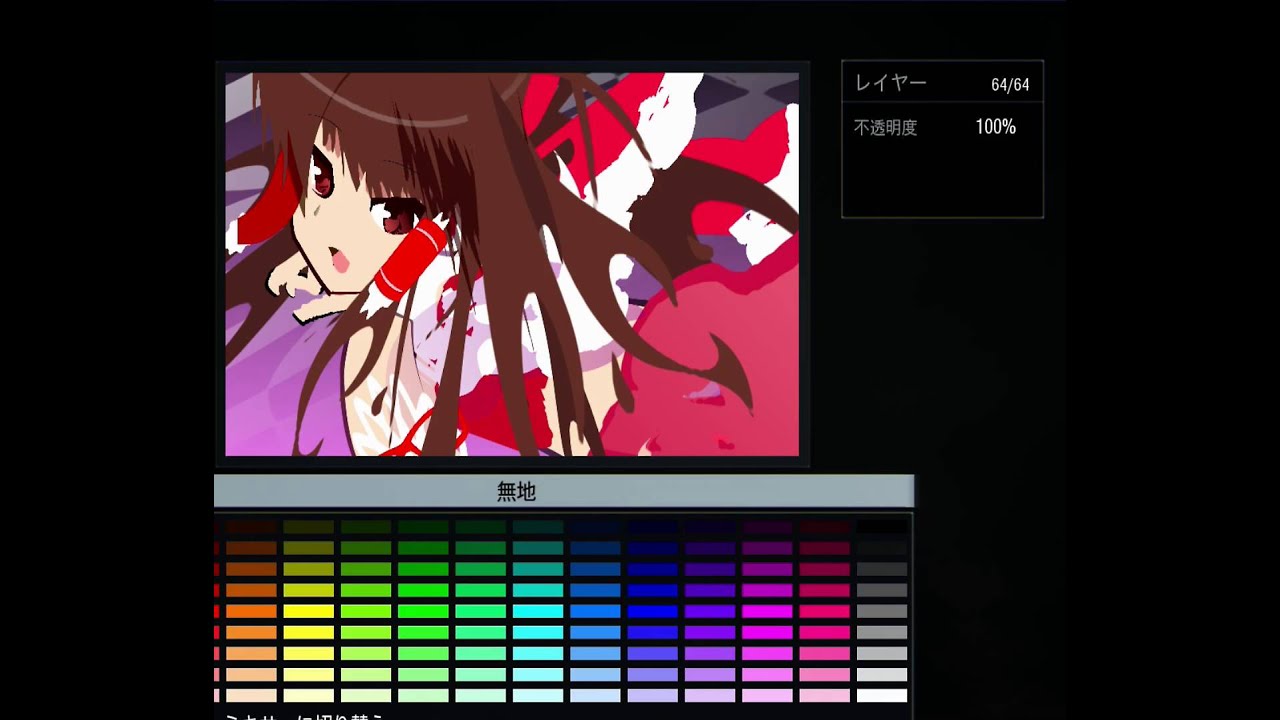Choose the most vivid magenta swatch
The height and width of the screenshot is (720, 1280).
pos(767,611)
